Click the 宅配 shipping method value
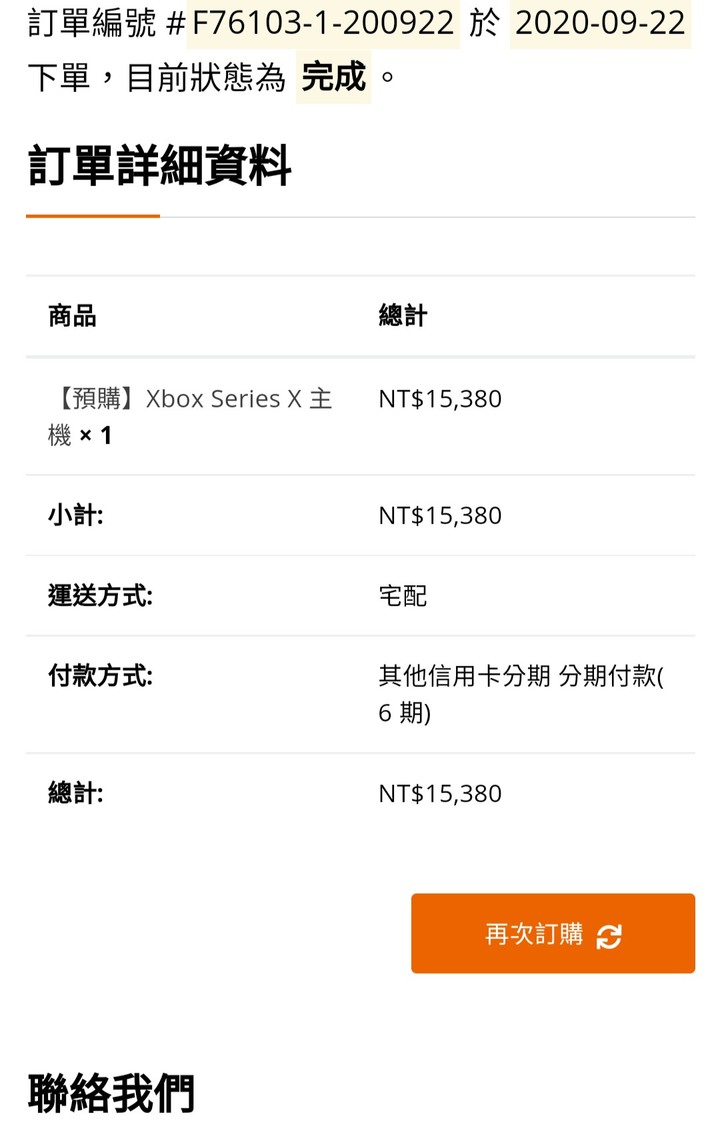Screen dimensions: 720x1133 pyautogui.click(x=403, y=596)
